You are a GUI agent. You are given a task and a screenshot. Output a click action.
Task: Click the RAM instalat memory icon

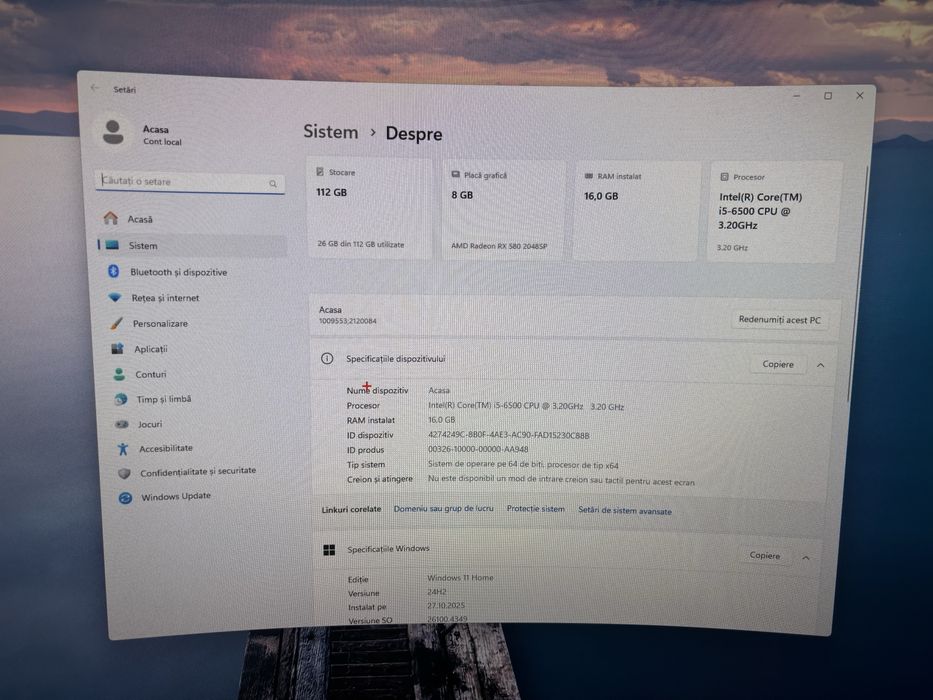point(589,176)
